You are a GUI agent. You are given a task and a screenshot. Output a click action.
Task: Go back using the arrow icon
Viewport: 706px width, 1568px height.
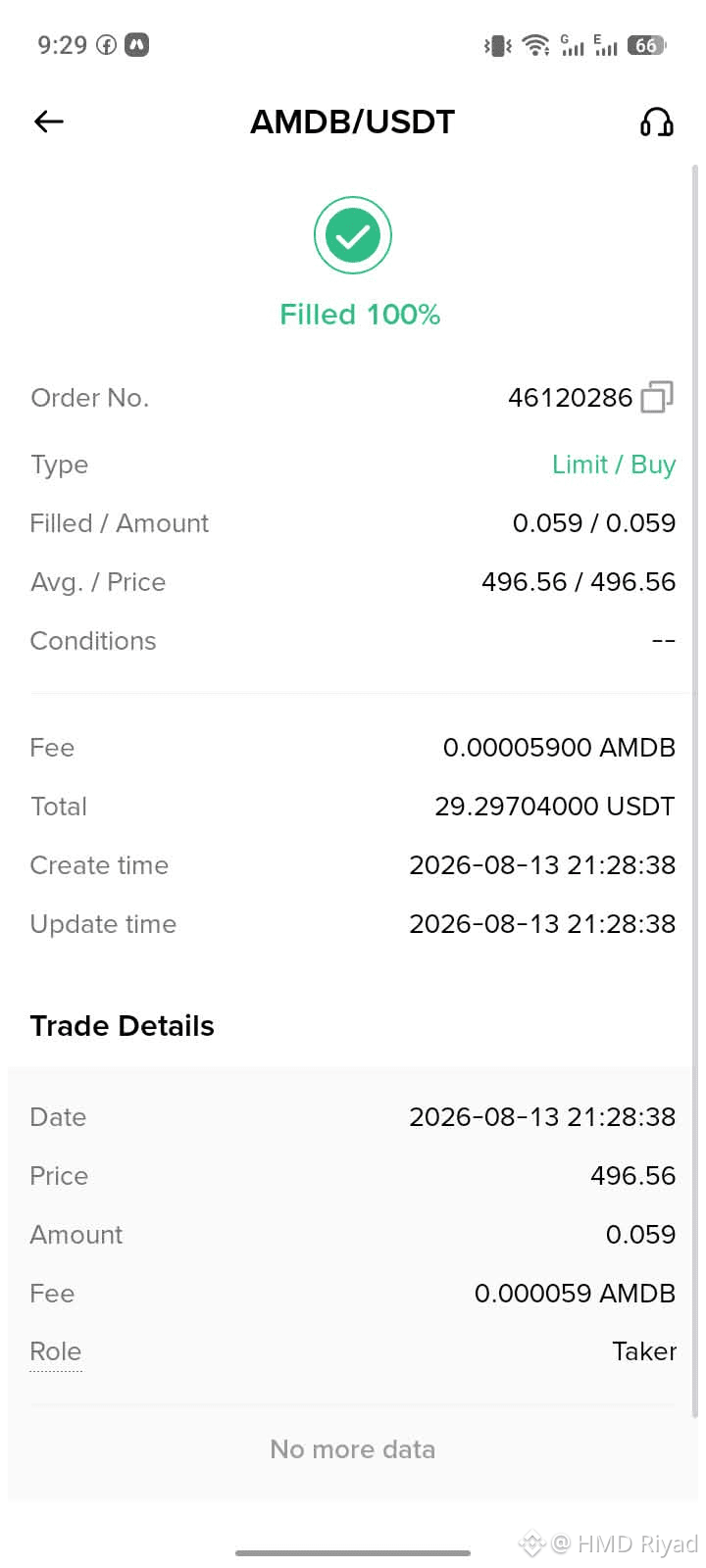[x=49, y=122]
